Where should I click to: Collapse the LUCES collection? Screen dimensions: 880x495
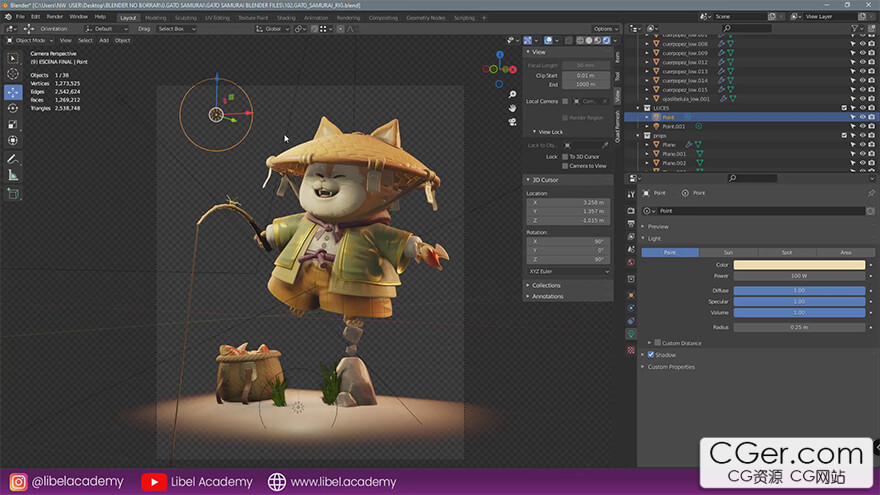point(638,108)
